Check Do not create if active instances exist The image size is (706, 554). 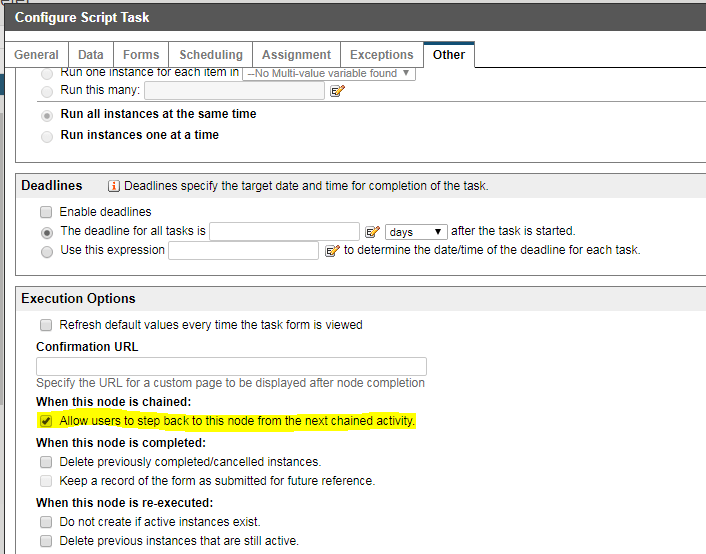[x=46, y=522]
